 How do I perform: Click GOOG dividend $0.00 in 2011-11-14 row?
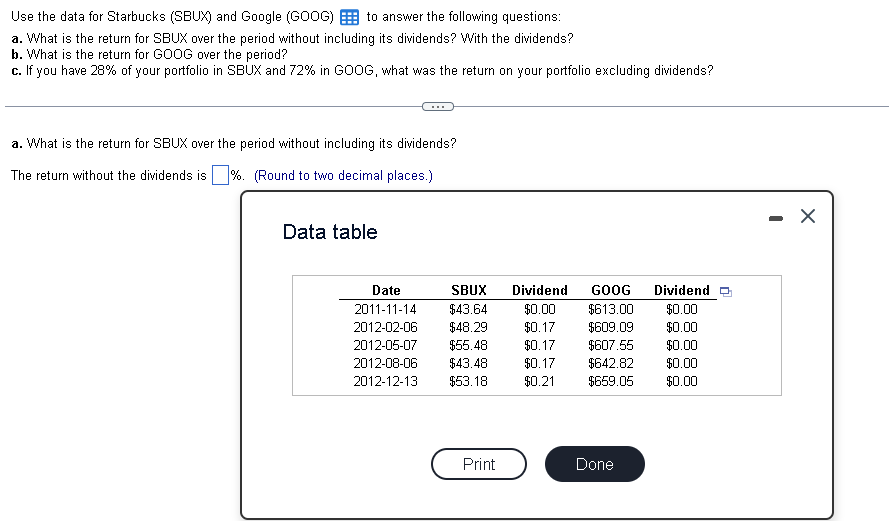coord(681,310)
